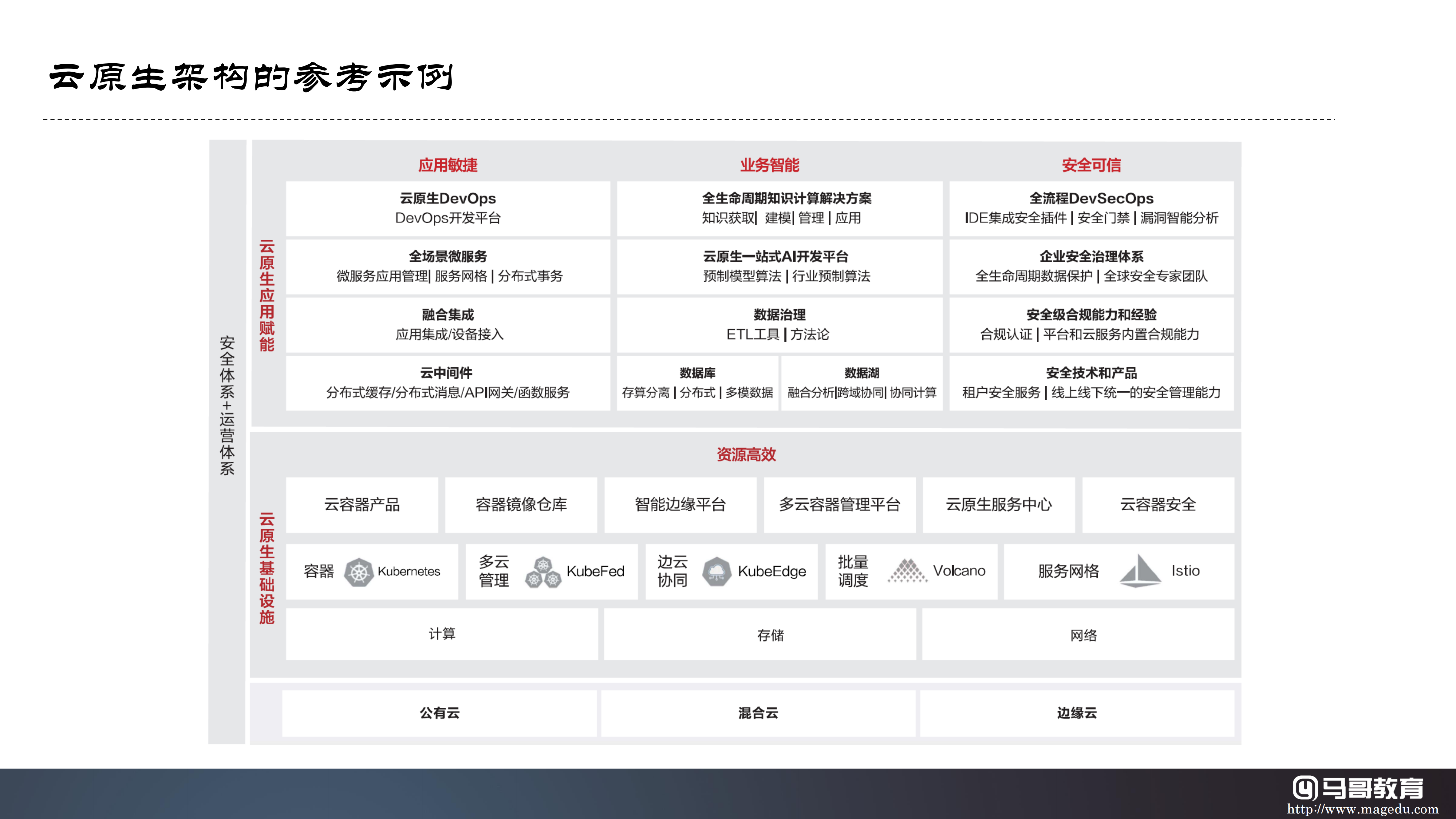Click the 数据湖 box
Image resolution: width=1456 pixels, height=819 pixels.
861,383
